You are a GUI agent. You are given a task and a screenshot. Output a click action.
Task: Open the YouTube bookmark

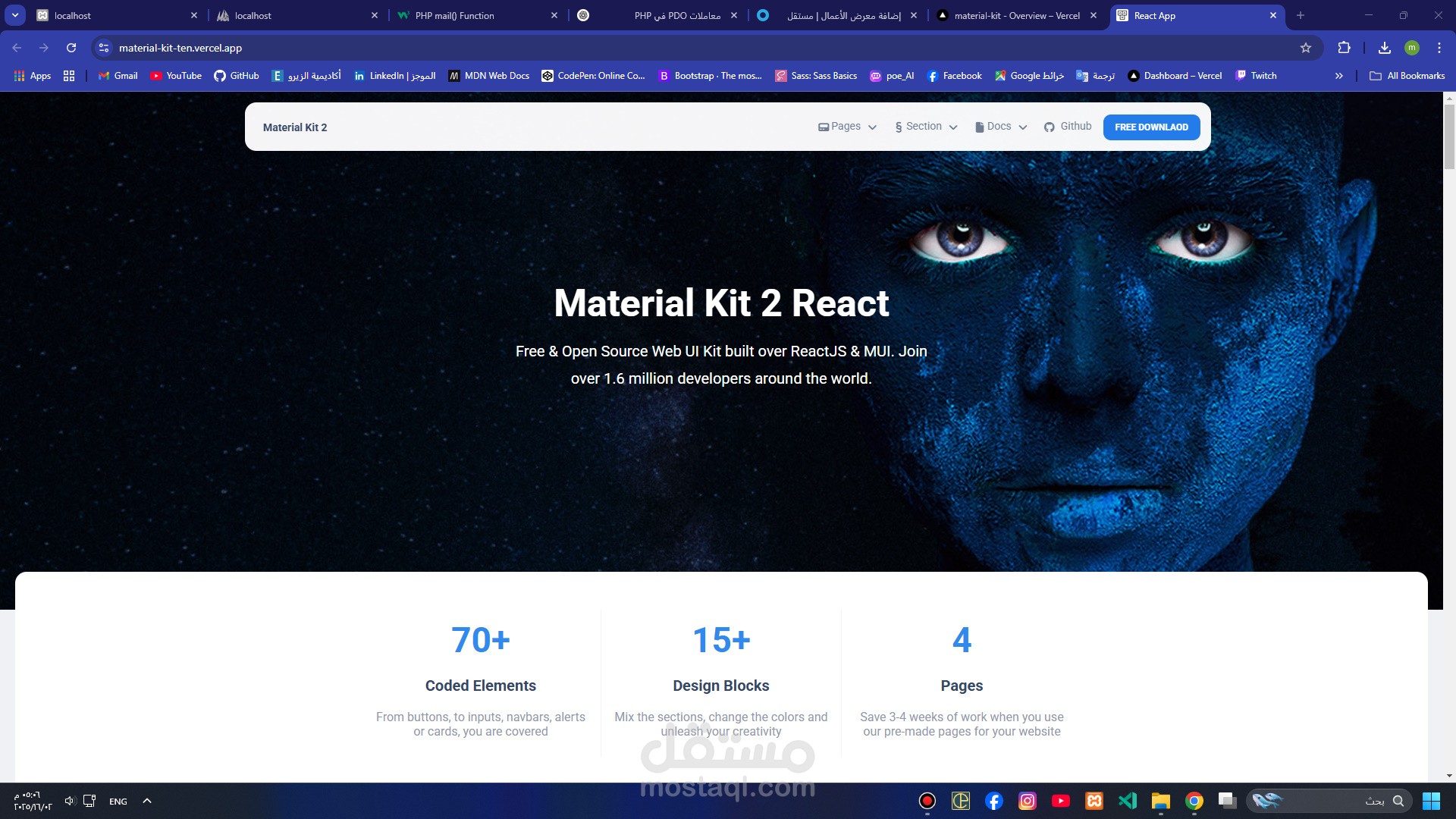click(x=176, y=76)
